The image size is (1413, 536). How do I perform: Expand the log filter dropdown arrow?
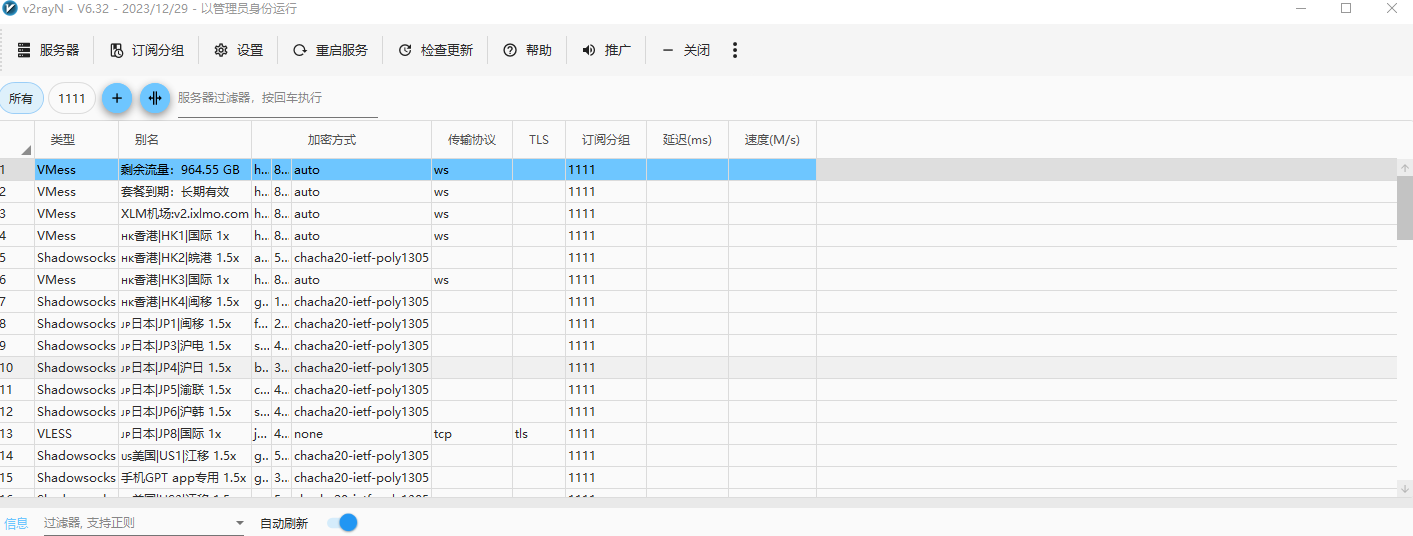pyautogui.click(x=239, y=523)
